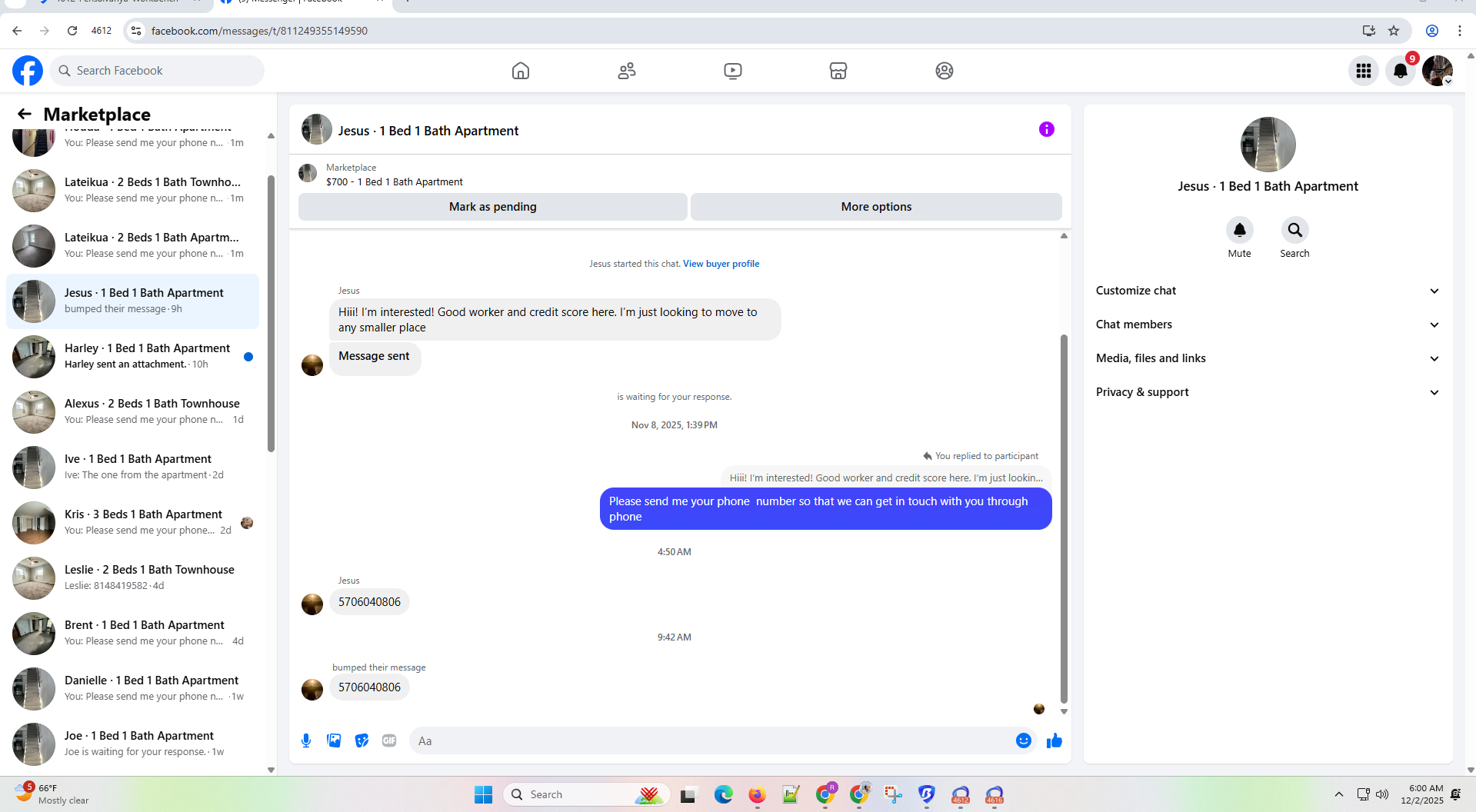The height and width of the screenshot is (812, 1476).
Task: Open the Facebook Home icon
Action: tap(521, 71)
